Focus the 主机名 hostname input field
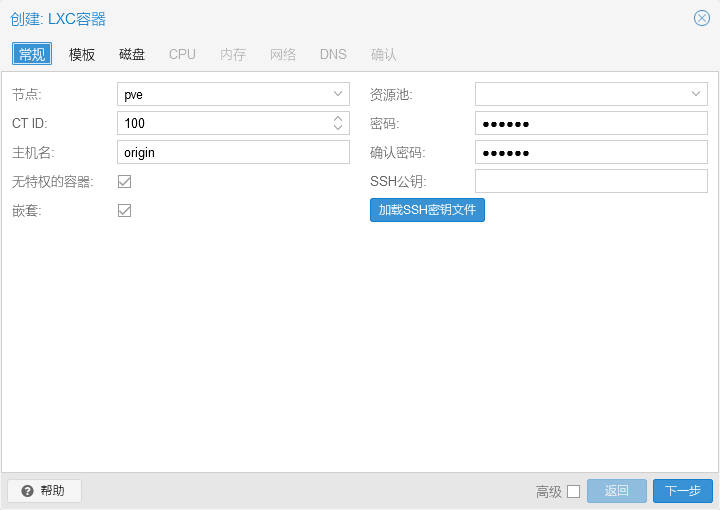720x510 pixels. (x=232, y=152)
